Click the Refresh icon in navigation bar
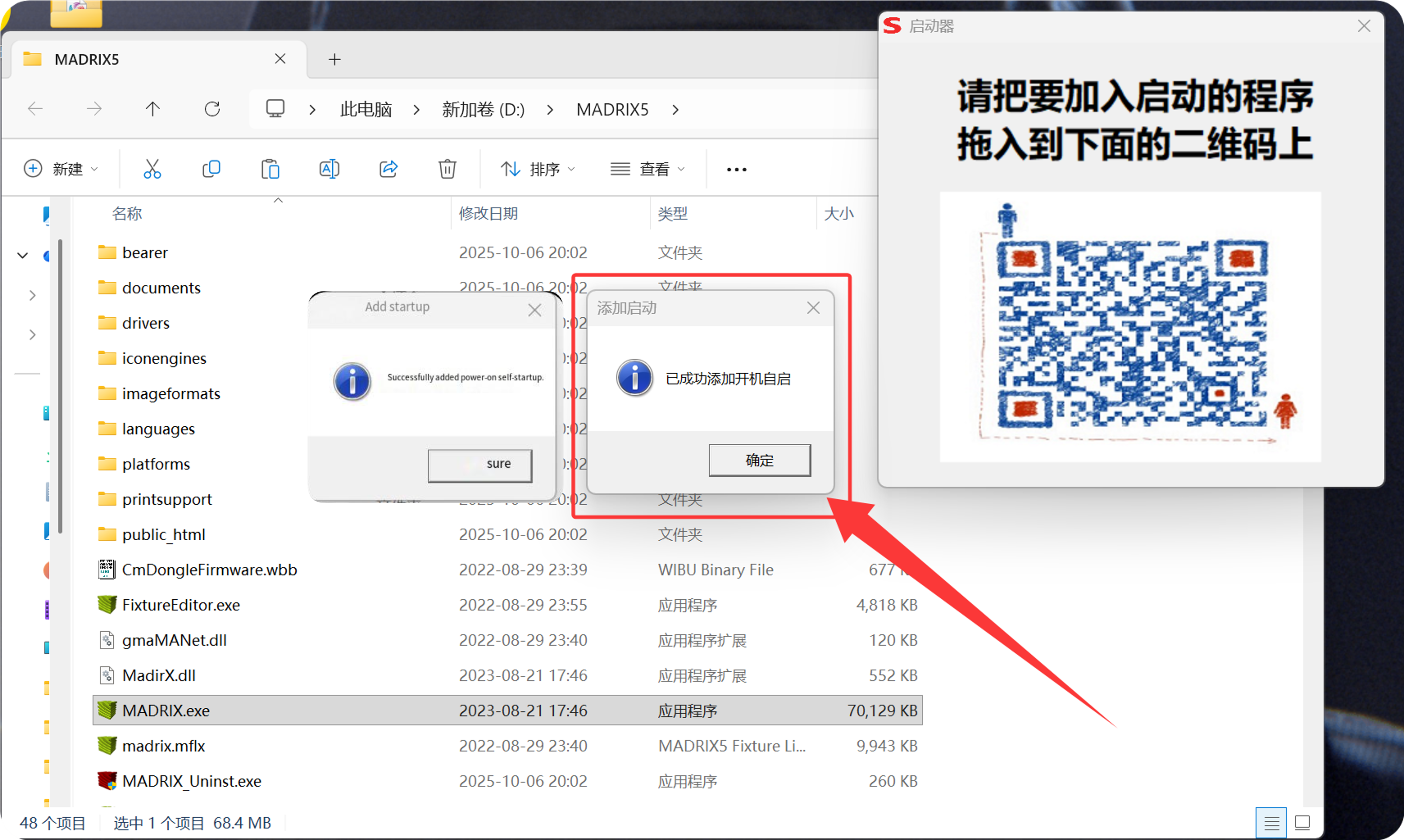Viewport: 1404px width, 840px height. 212,109
